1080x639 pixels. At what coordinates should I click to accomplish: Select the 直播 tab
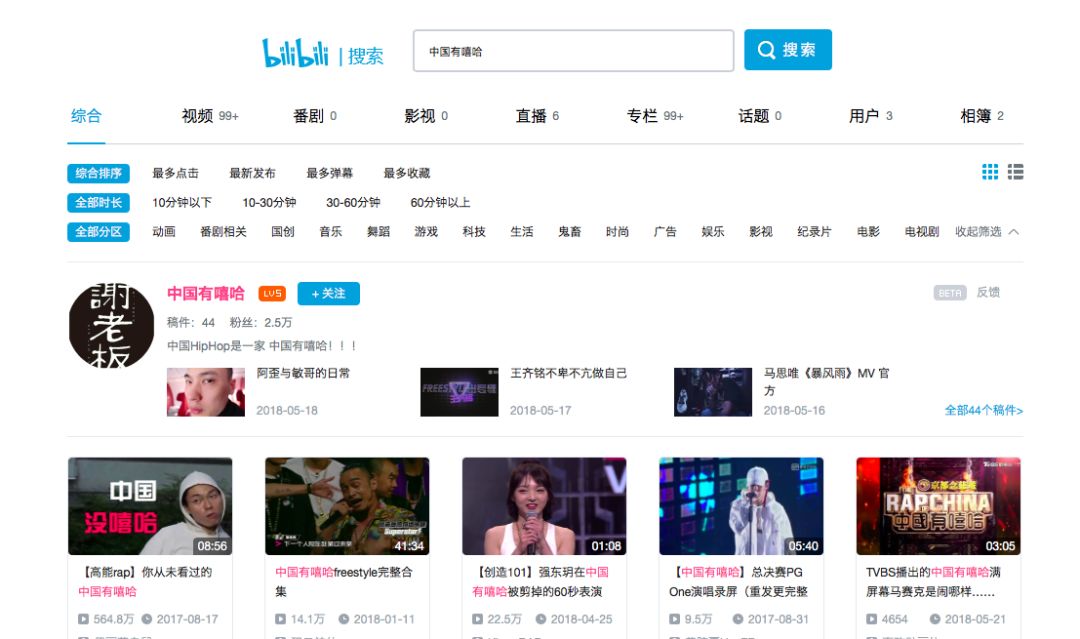pos(537,116)
